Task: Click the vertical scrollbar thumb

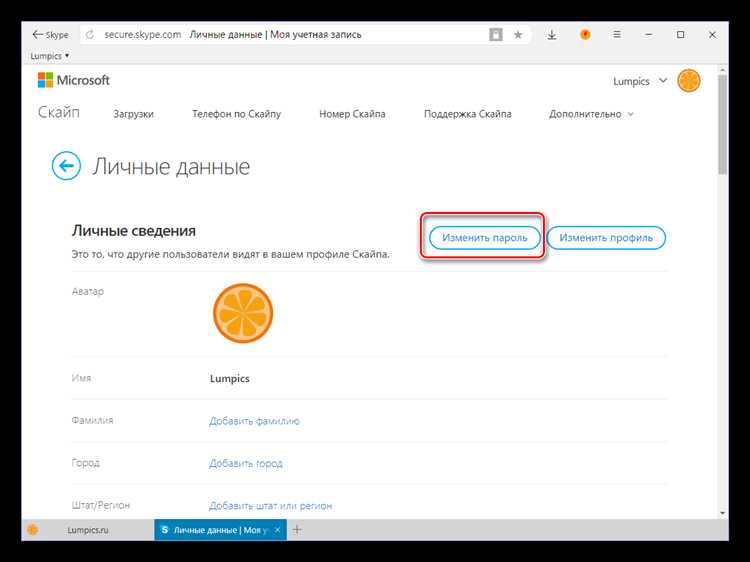Action: click(x=722, y=124)
